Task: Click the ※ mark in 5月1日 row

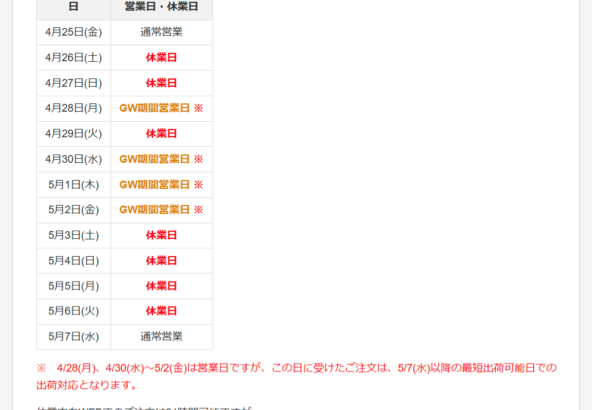Action: (x=199, y=185)
